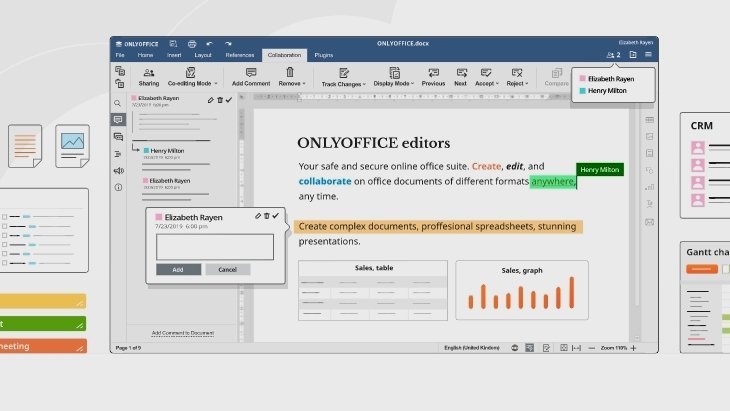Switch to the Home tab
Viewport: 730px width, 411px height.
tap(145, 55)
